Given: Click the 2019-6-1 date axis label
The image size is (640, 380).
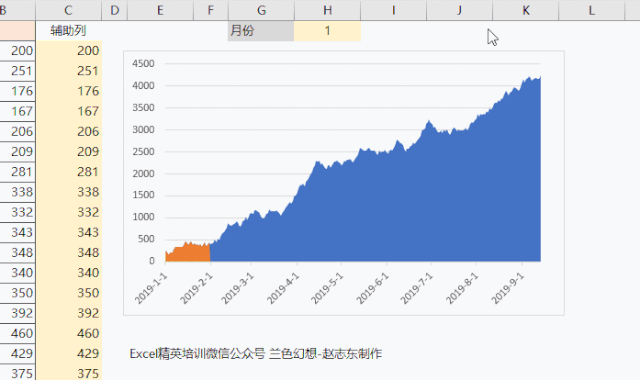Looking at the screenshot, I should [372, 289].
